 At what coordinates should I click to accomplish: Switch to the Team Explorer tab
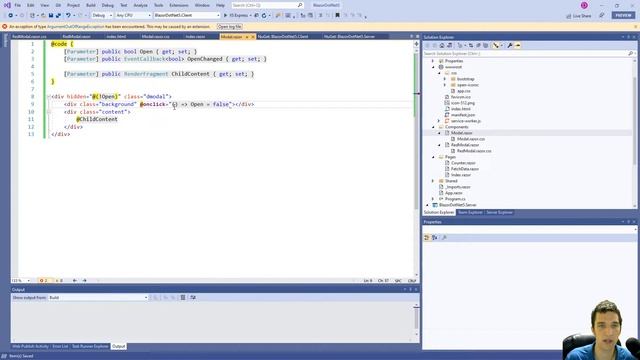pyautogui.click(x=470, y=212)
